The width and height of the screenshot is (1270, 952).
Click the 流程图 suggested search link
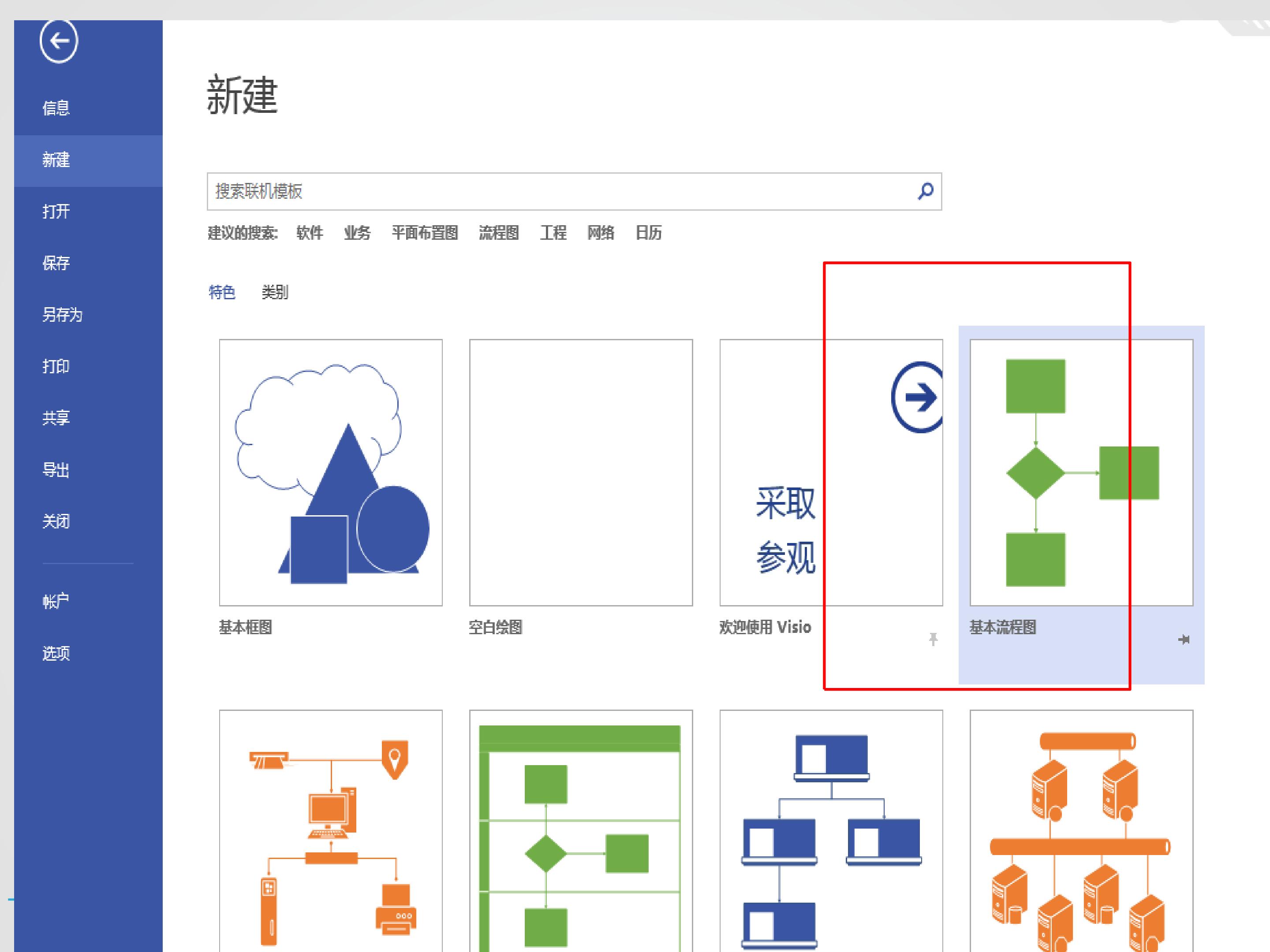(498, 233)
